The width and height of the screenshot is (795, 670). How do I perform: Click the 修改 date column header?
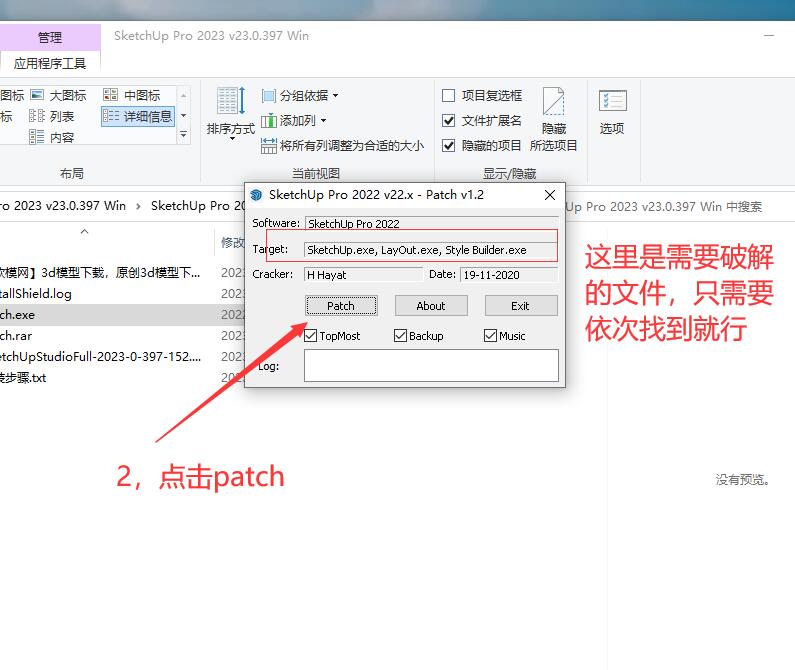(x=232, y=242)
